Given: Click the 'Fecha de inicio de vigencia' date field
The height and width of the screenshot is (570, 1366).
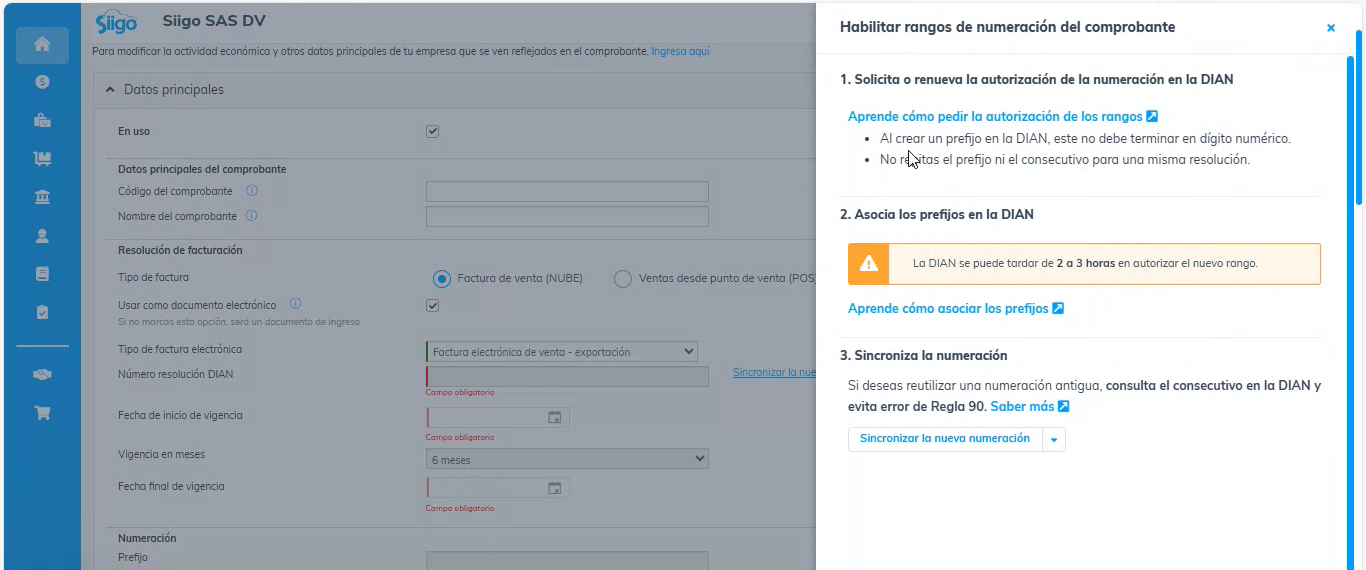Looking at the screenshot, I should [498, 417].
